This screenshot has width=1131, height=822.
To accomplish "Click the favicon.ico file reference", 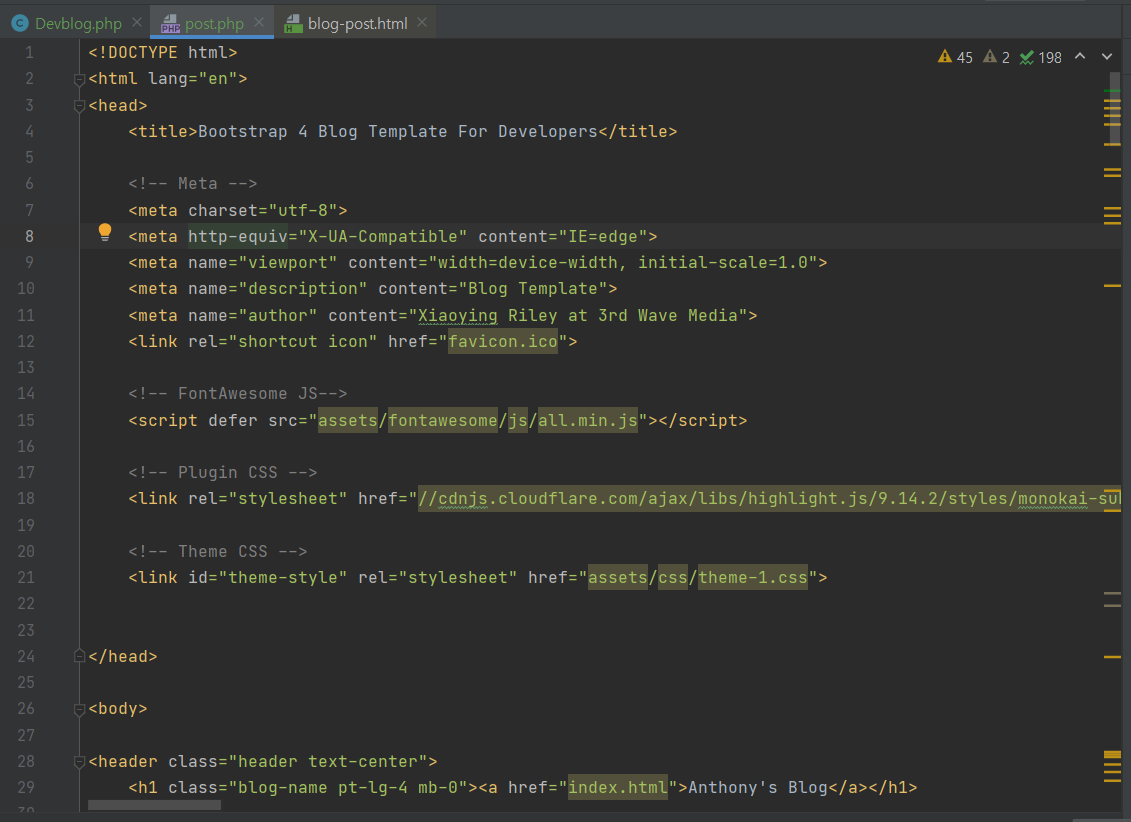I will (x=503, y=341).
